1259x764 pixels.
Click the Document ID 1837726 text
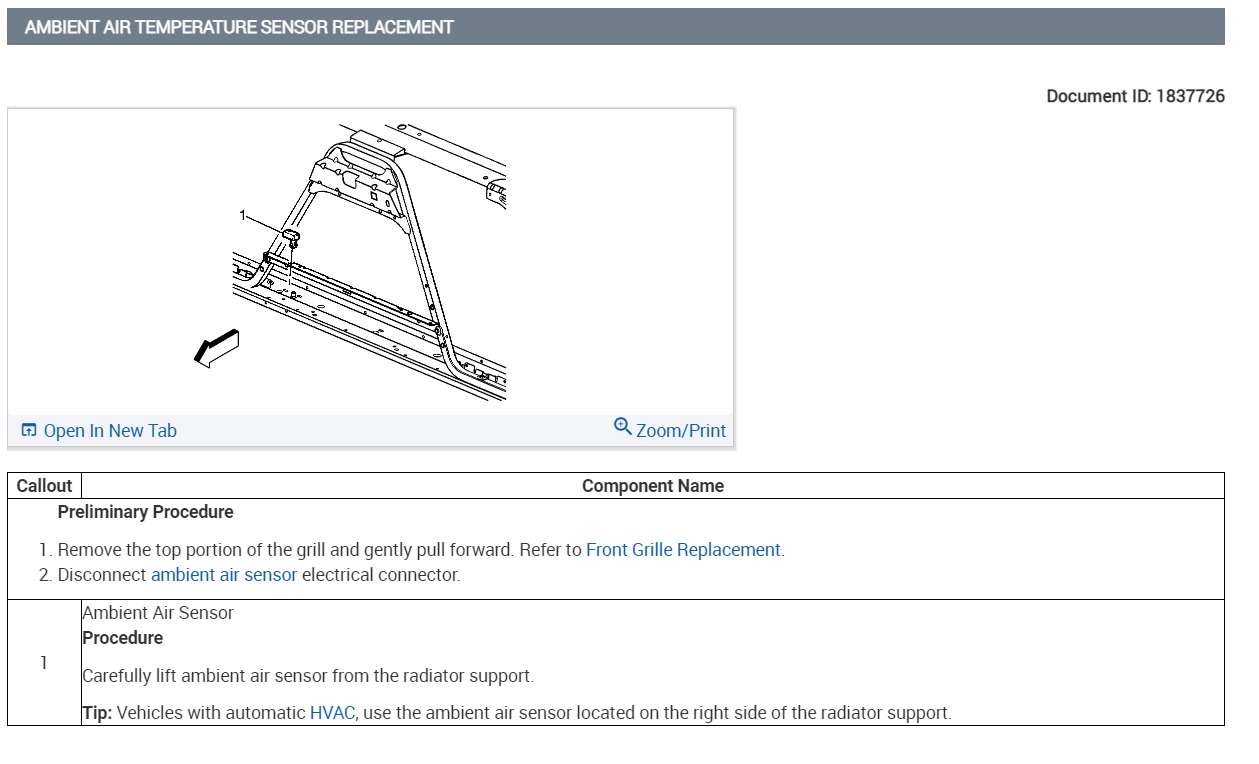coord(1135,96)
